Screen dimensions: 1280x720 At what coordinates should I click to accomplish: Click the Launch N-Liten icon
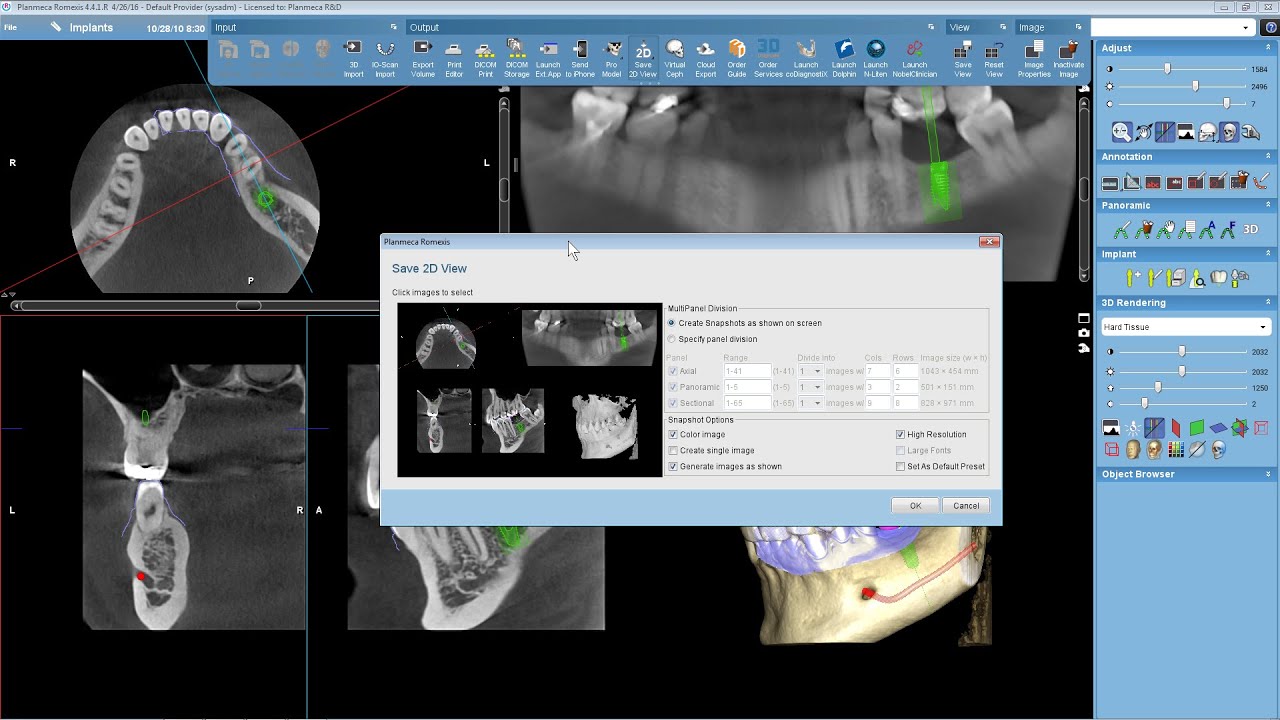[x=876, y=59]
